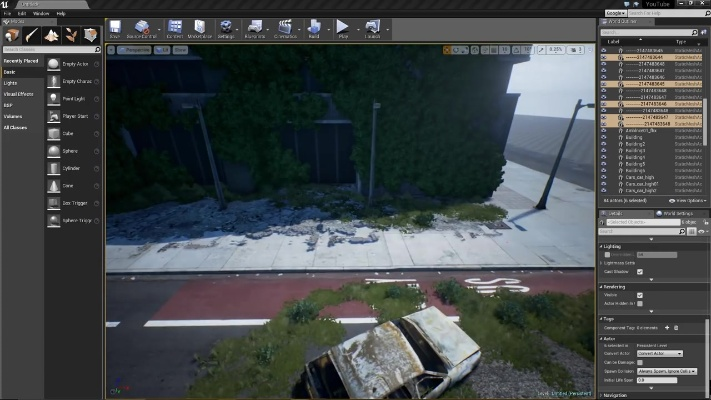Click the Build toolbar icon
Screen dimensions: 711x400
[314, 29]
